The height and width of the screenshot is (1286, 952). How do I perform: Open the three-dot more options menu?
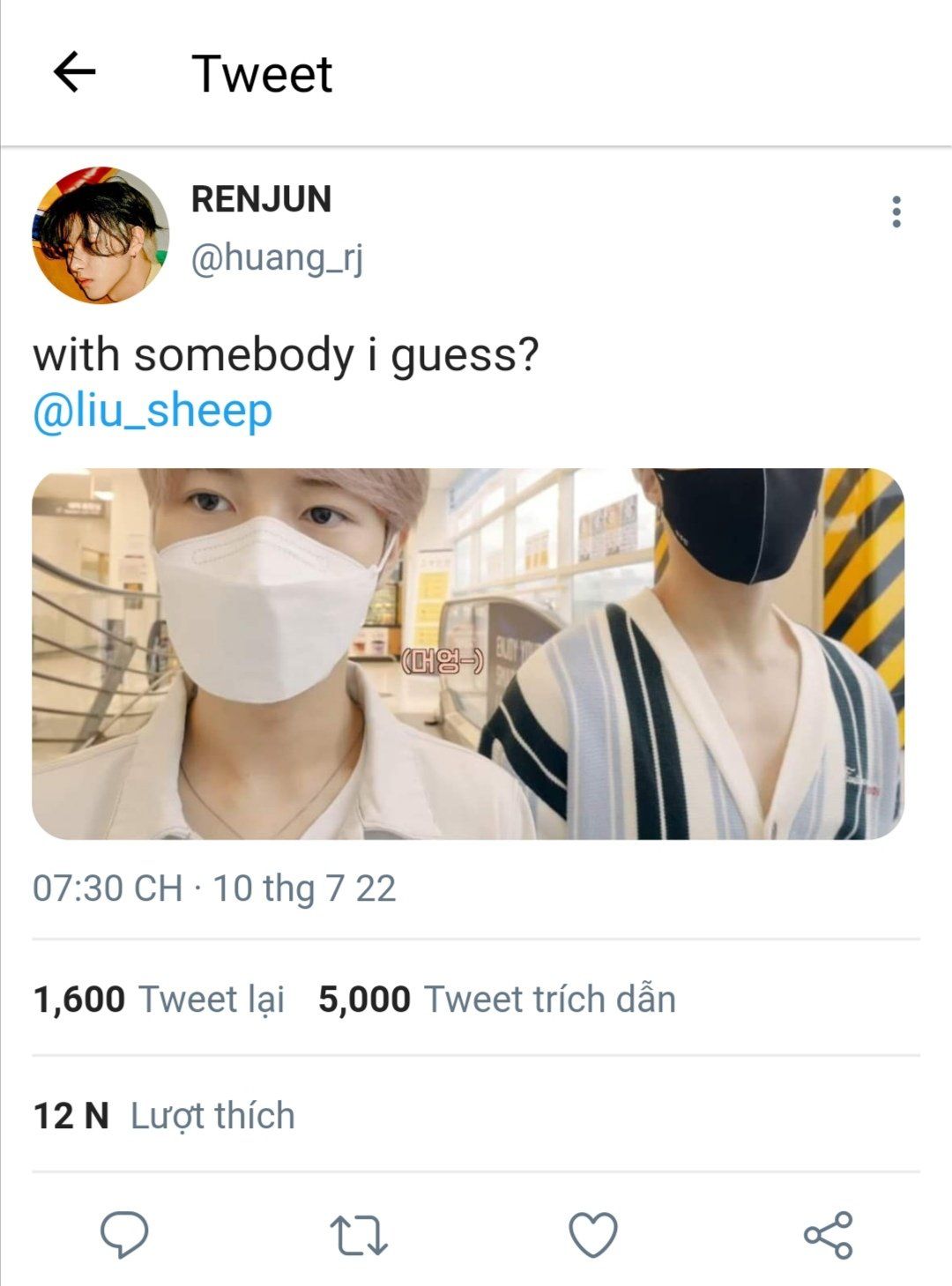(896, 212)
